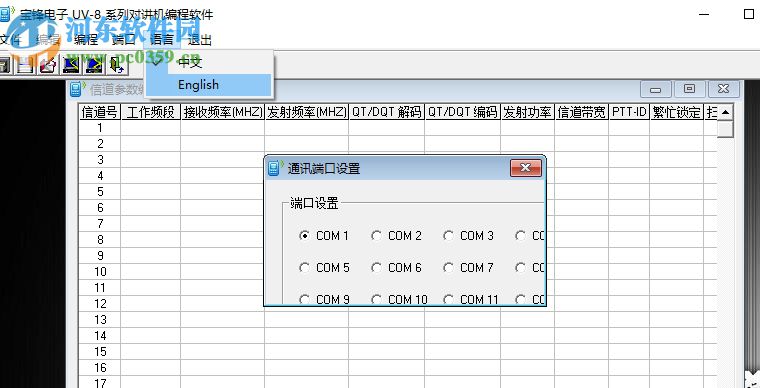Select channel row 13
Screen dimensions: 760x388
[99, 320]
